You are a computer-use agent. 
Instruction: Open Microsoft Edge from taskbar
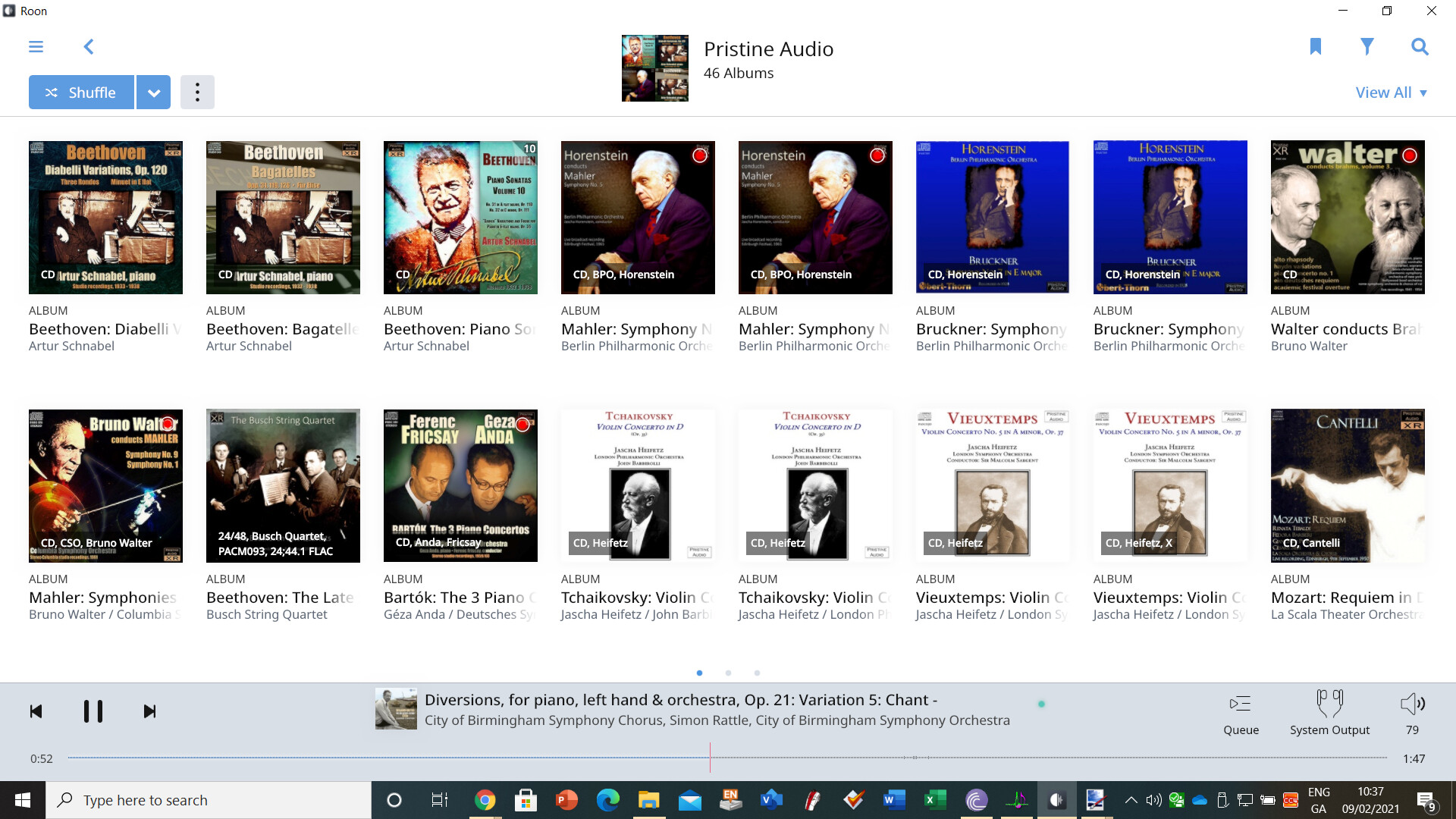[x=607, y=800]
